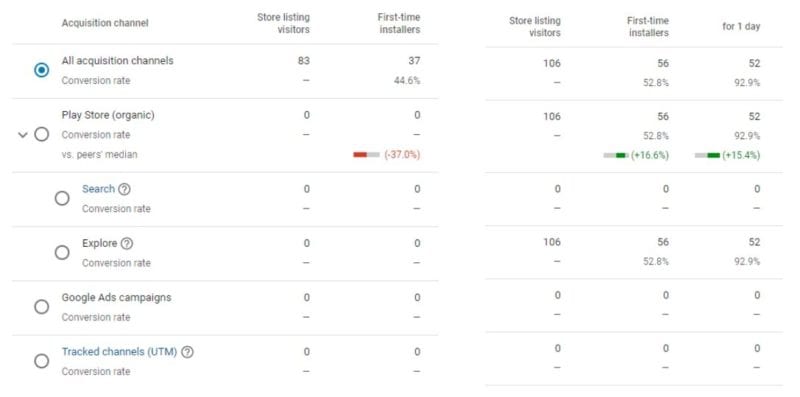Click the All acquisition channels row label
Screen dimensions: 800x397
pos(117,61)
